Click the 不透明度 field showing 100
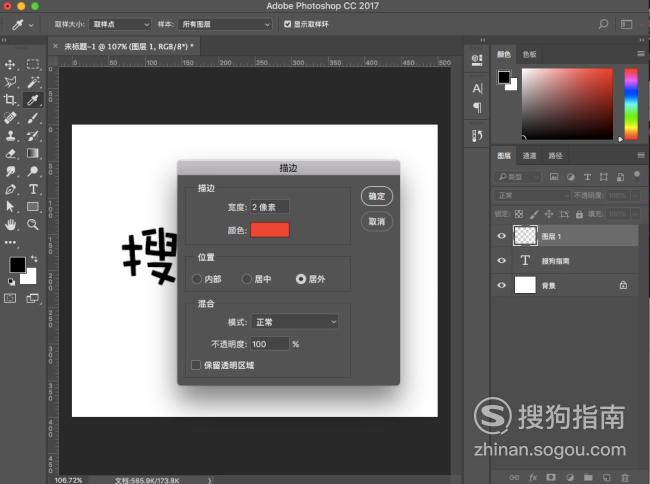The image size is (650, 484). tap(269, 344)
